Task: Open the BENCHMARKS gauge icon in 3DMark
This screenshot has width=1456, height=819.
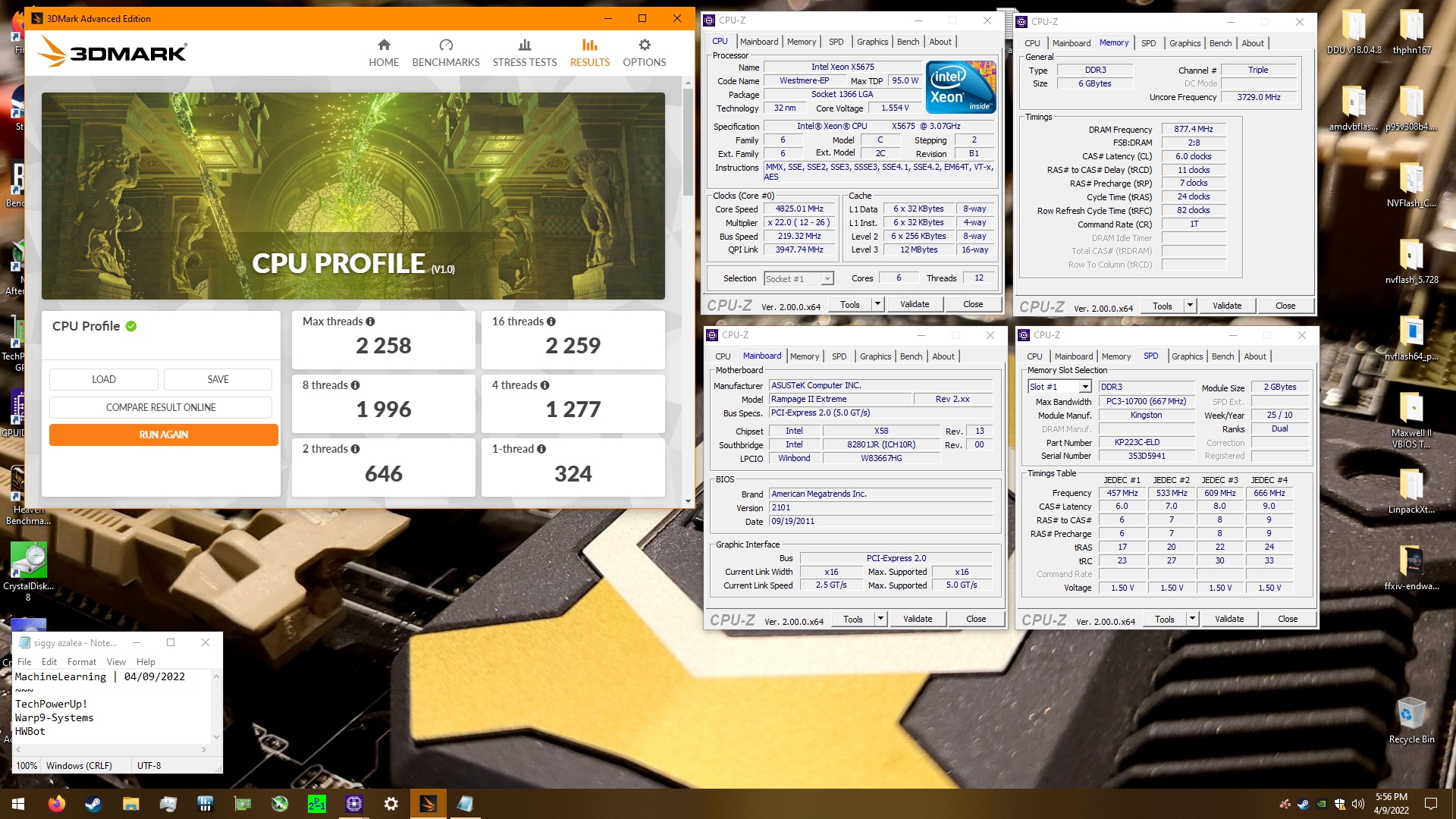Action: (446, 45)
